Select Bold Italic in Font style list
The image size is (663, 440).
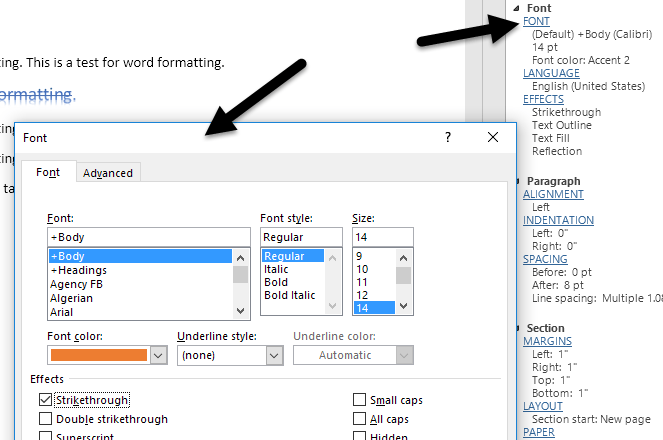pyautogui.click(x=288, y=296)
